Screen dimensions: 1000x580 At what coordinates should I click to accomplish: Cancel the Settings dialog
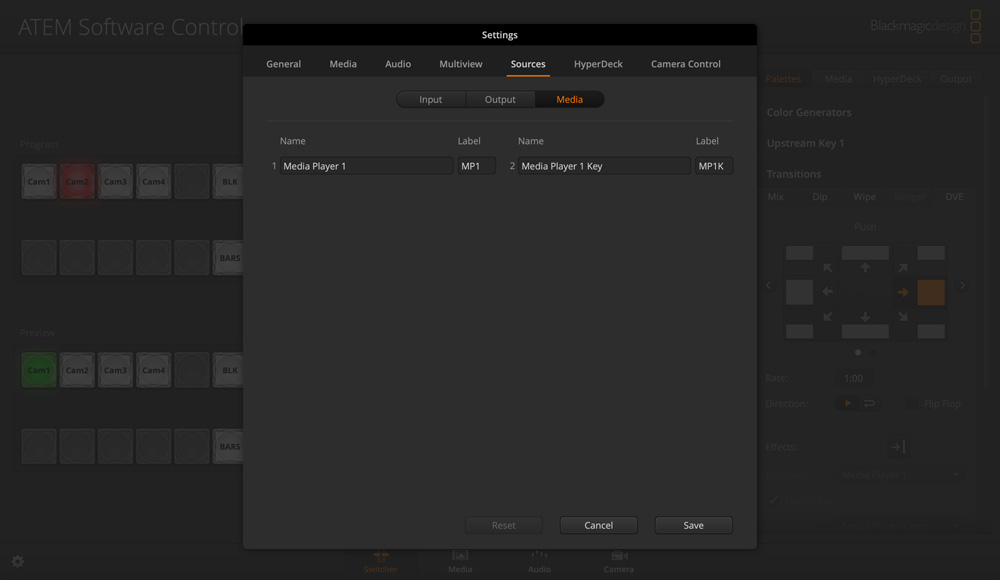[x=598, y=525]
